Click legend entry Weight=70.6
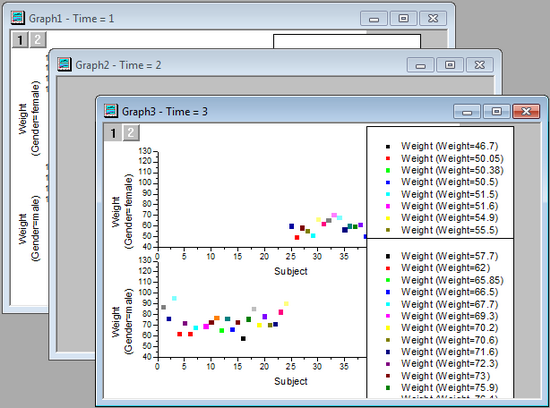The image size is (550, 408). pyautogui.click(x=449, y=340)
